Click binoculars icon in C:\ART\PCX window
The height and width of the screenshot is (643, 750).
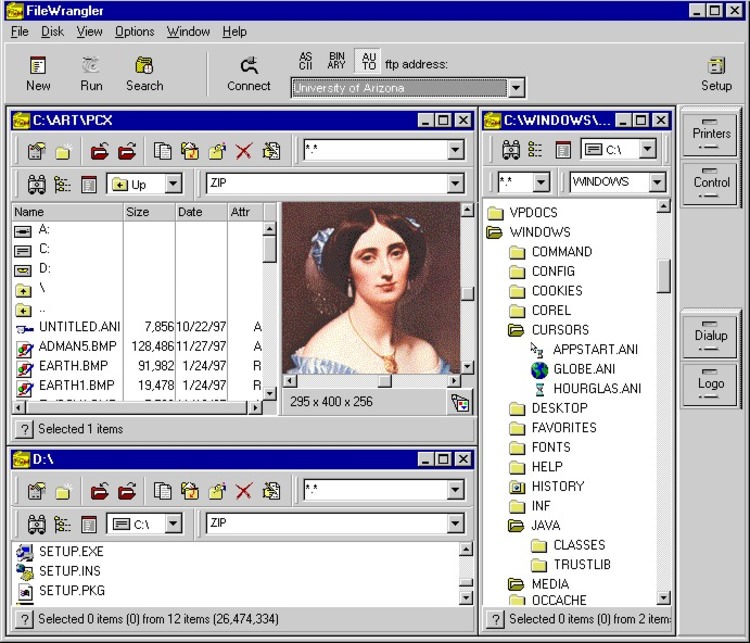coord(37,185)
